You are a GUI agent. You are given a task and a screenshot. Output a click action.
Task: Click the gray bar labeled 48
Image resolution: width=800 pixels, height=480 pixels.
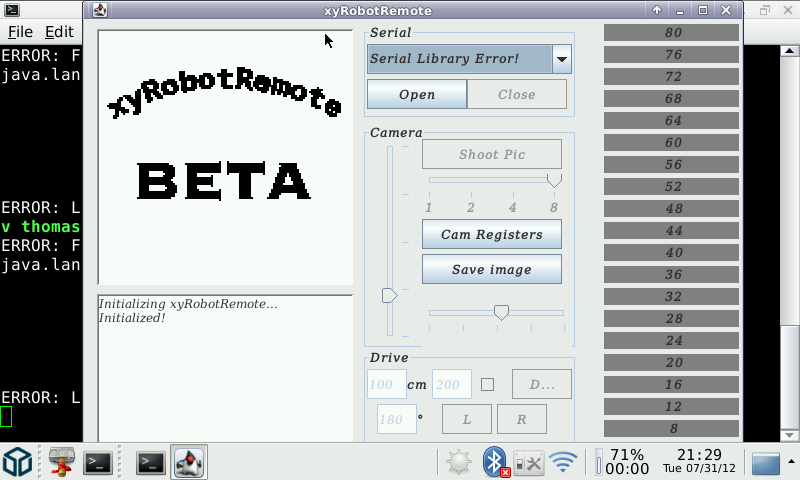671,209
